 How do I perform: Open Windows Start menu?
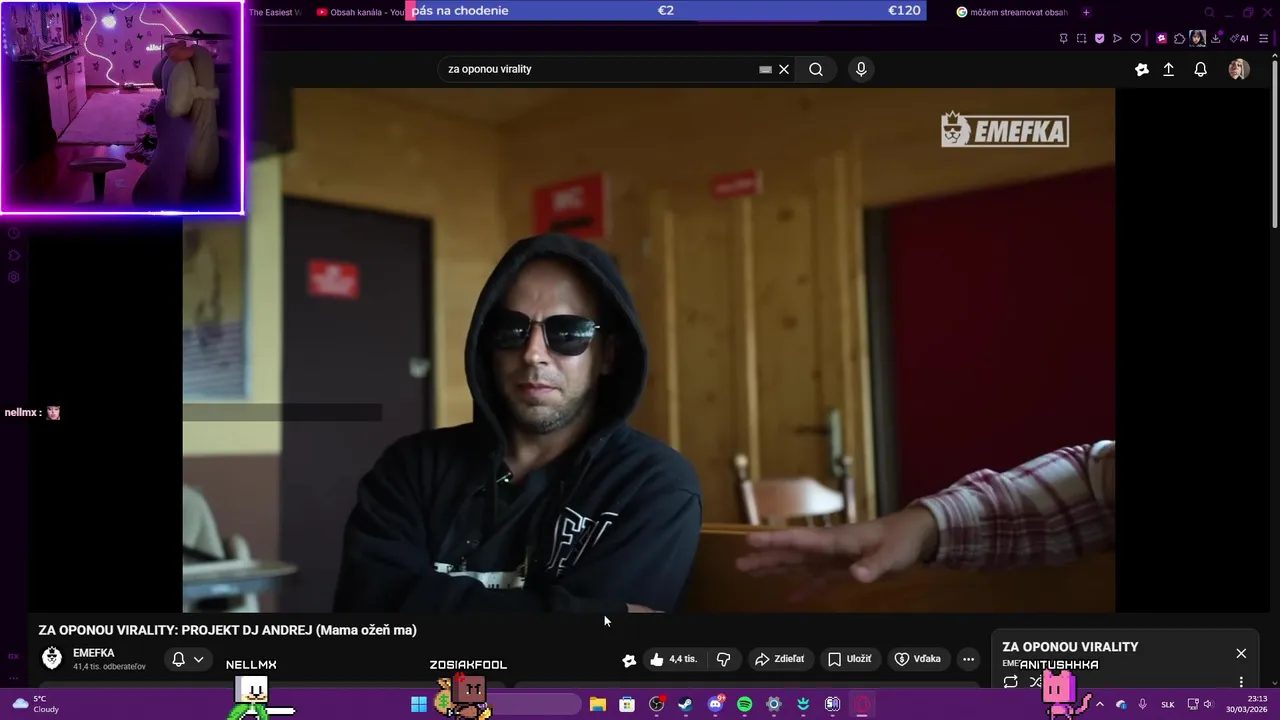(419, 704)
